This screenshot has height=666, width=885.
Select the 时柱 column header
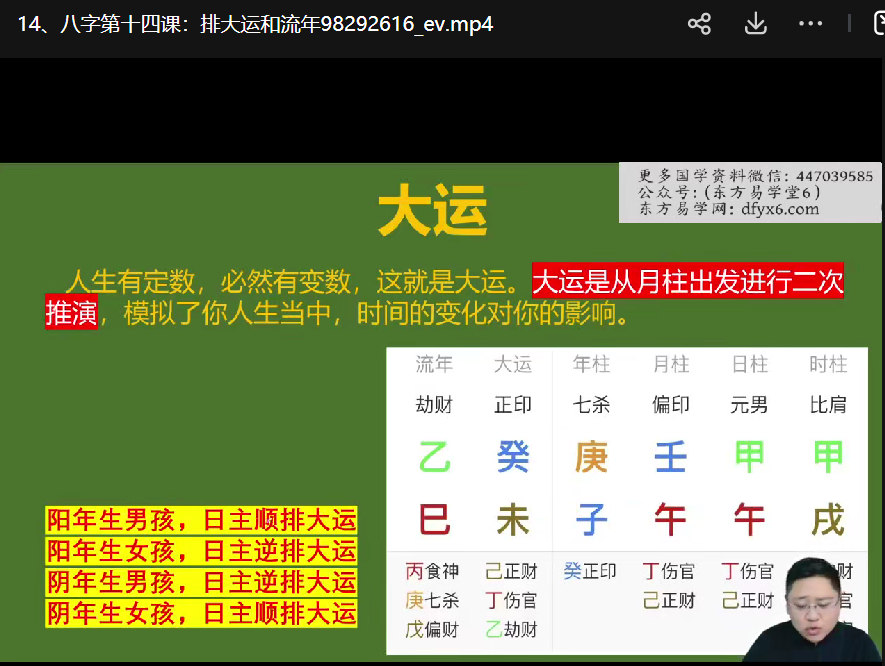828,365
